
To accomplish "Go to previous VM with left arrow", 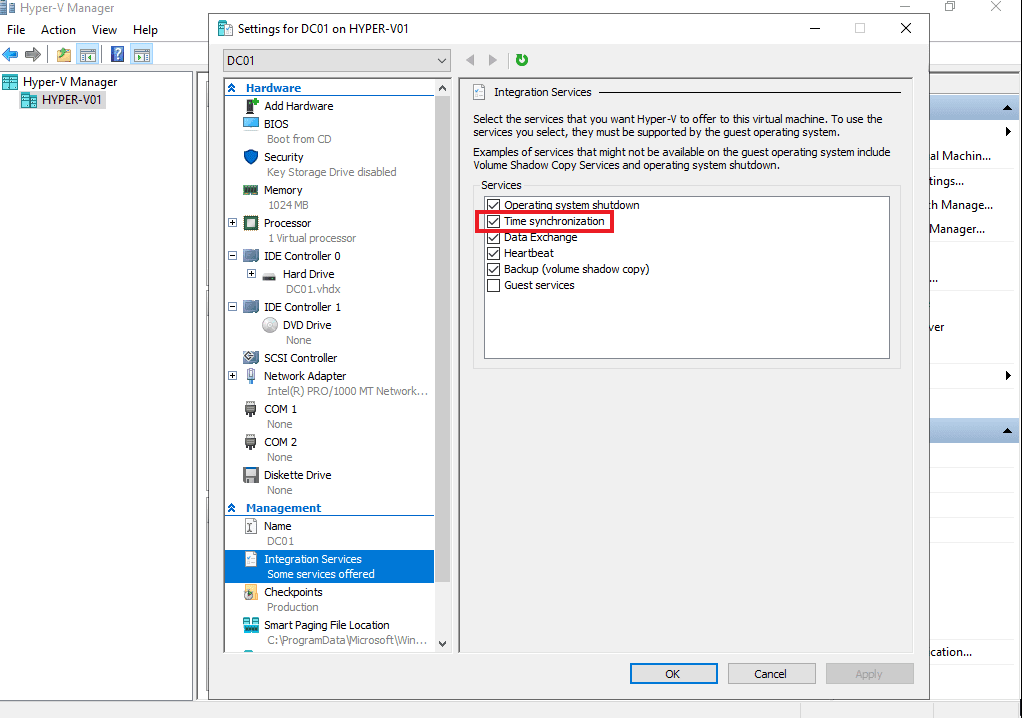I will coord(470,60).
